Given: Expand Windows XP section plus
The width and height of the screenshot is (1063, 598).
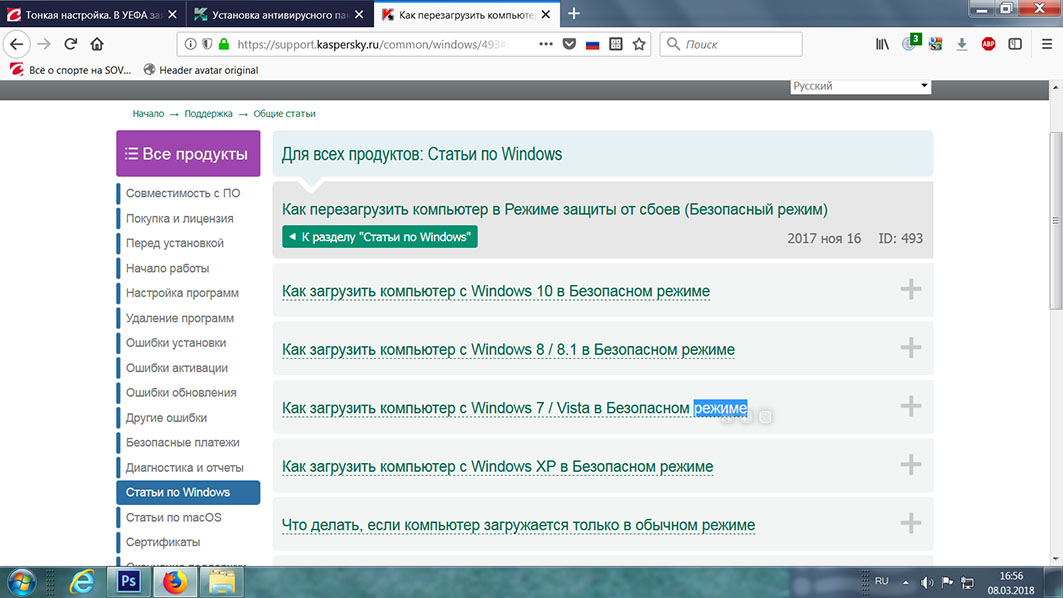Looking at the screenshot, I should click(x=910, y=464).
